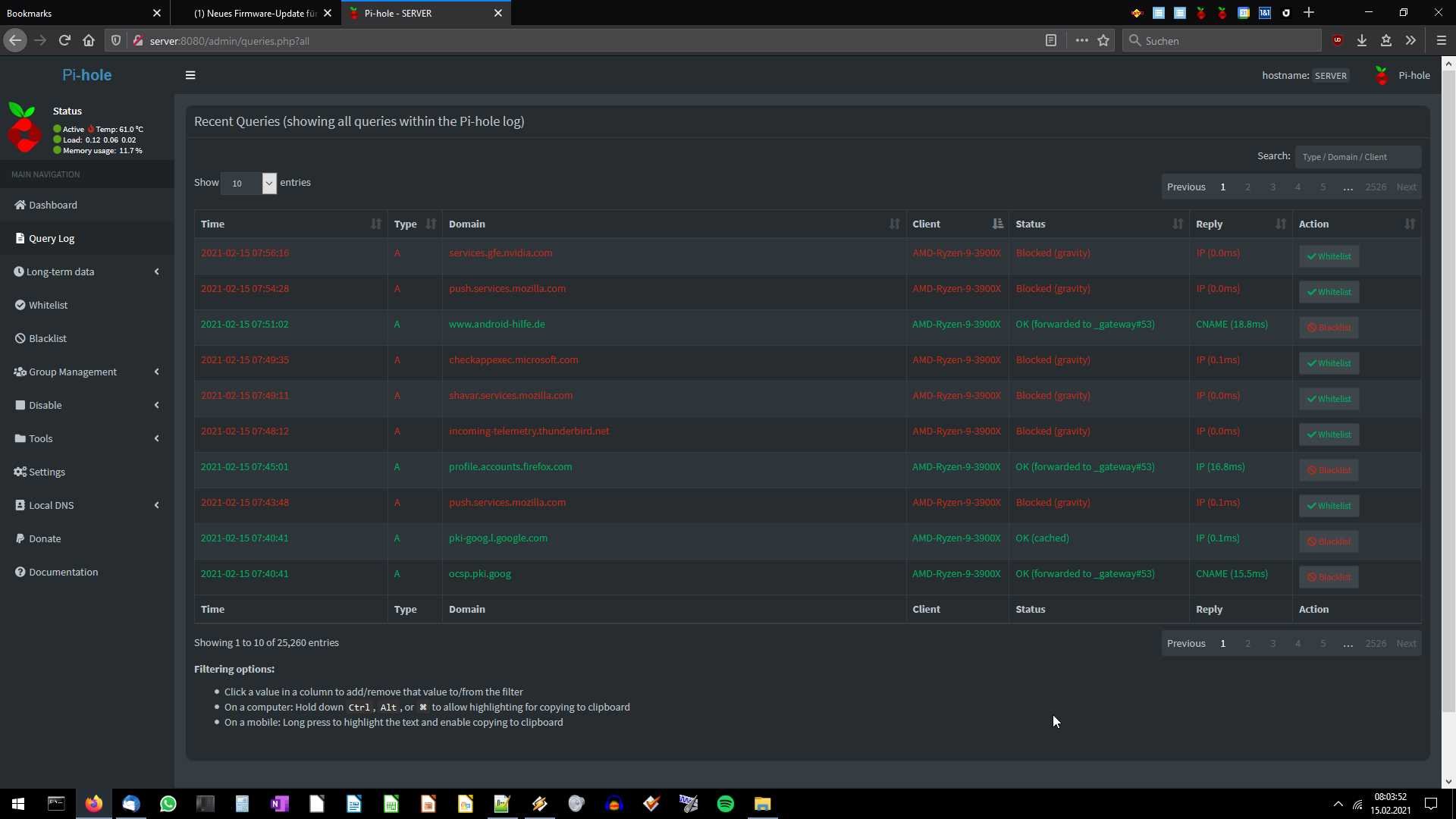Image resolution: width=1456 pixels, height=819 pixels.
Task: Open the Donate link
Action: (87, 538)
